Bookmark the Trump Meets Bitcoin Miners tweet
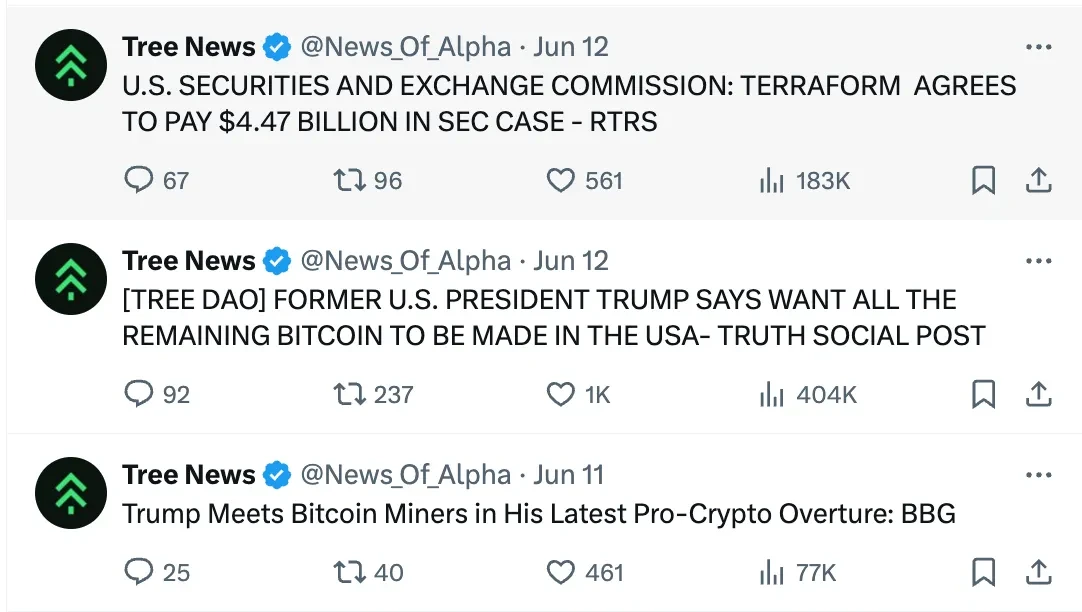Image resolution: width=1082 pixels, height=612 pixels. point(983,572)
